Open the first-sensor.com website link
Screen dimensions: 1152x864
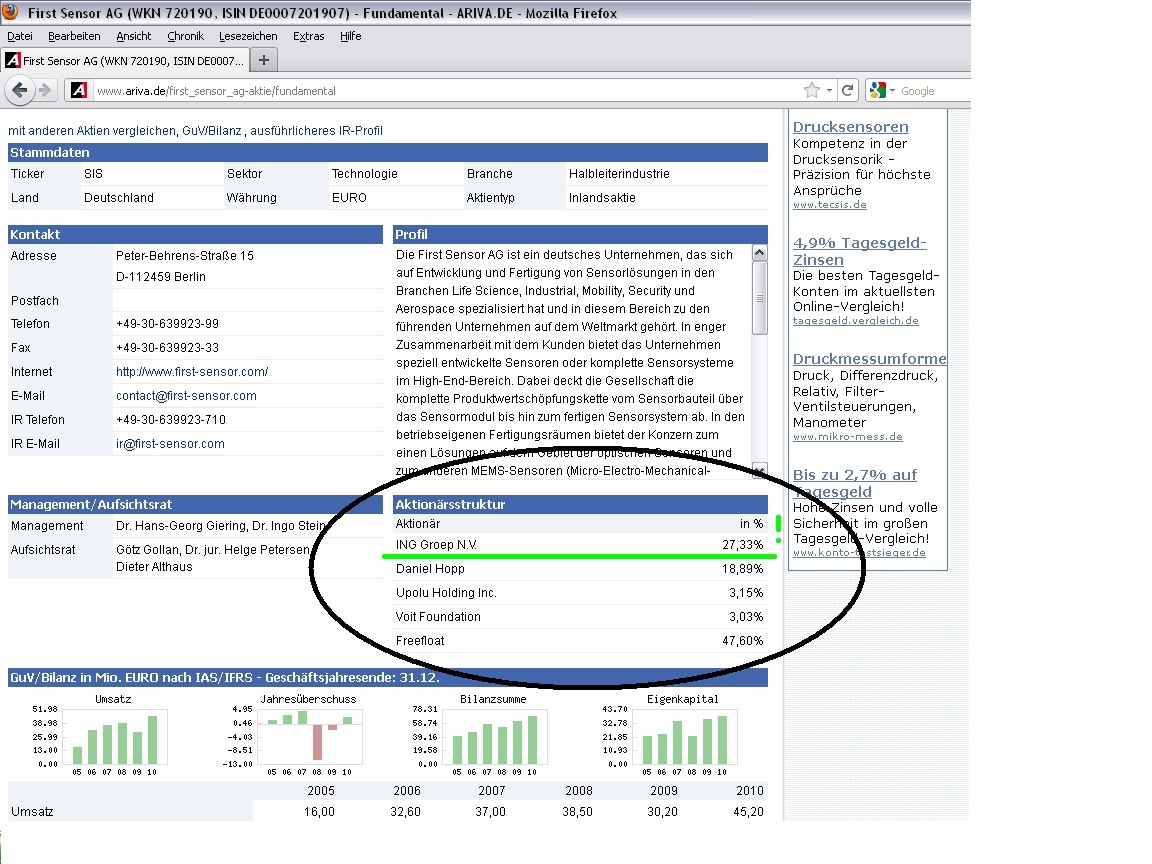pyautogui.click(x=192, y=372)
